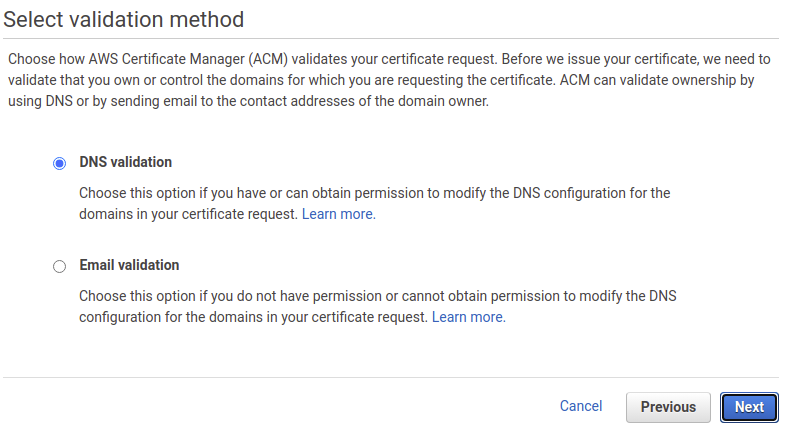
Task: Open Learn more link under DNS validation
Action: (338, 214)
